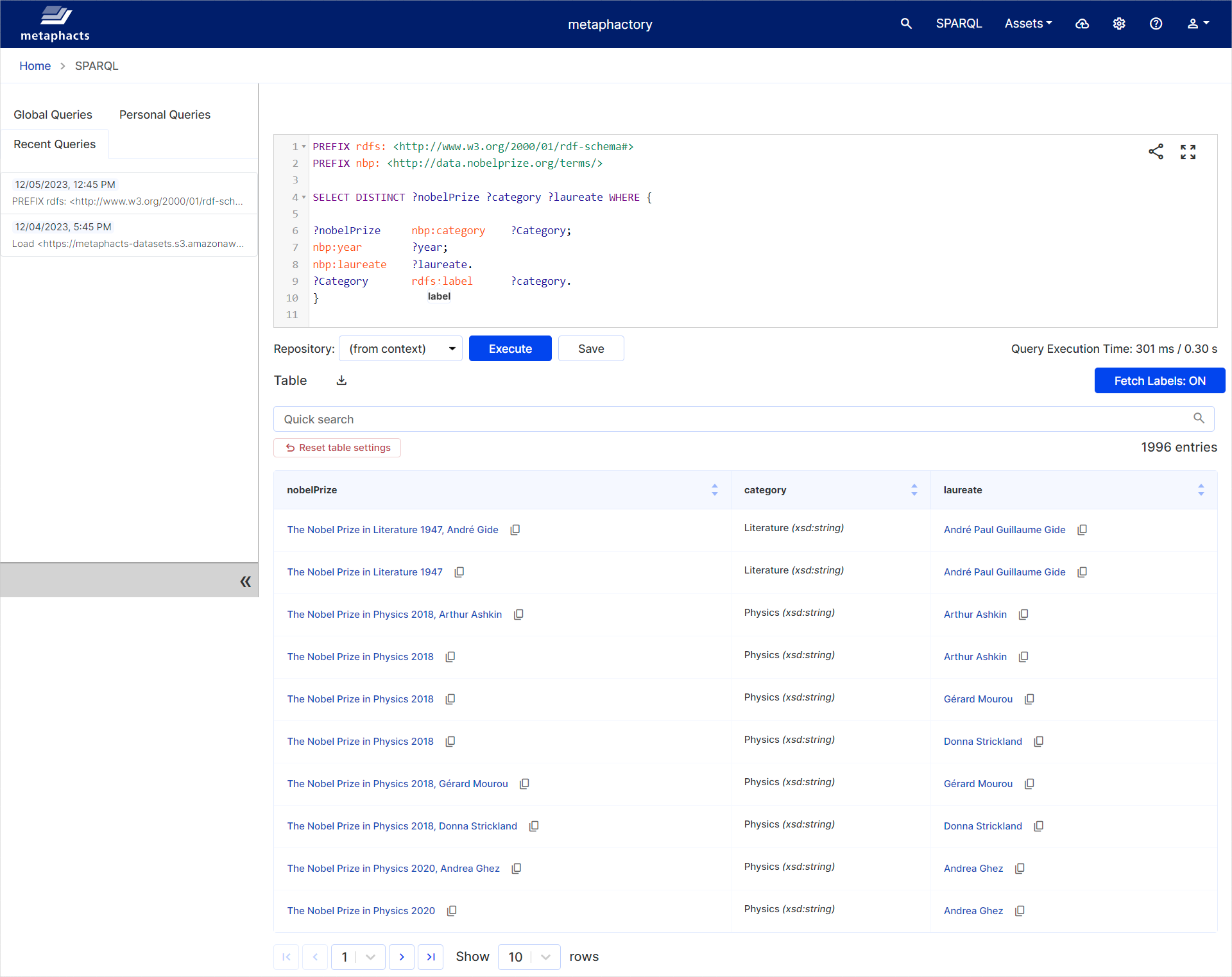
Task: Execute the SPARQL query
Action: click(x=509, y=348)
